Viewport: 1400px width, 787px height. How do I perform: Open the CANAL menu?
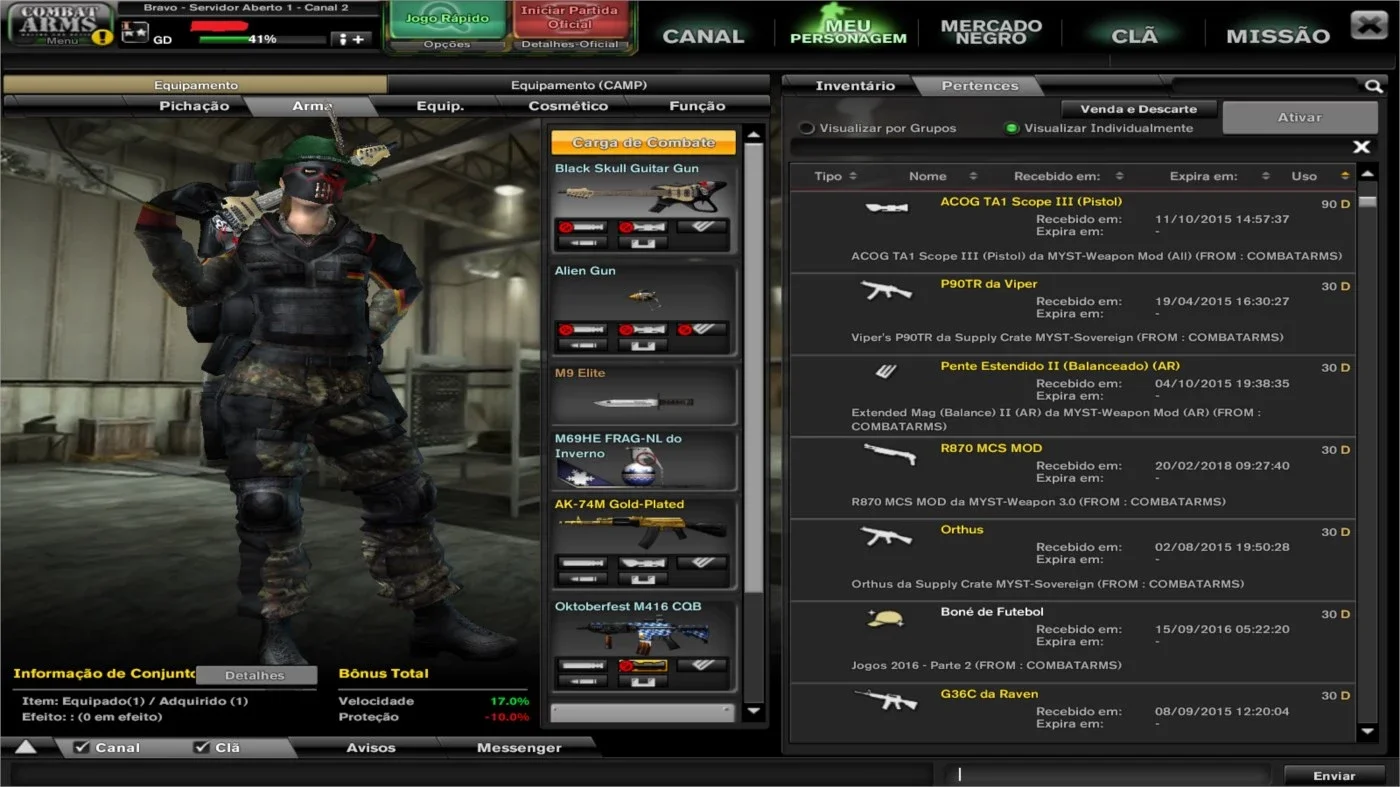click(703, 36)
